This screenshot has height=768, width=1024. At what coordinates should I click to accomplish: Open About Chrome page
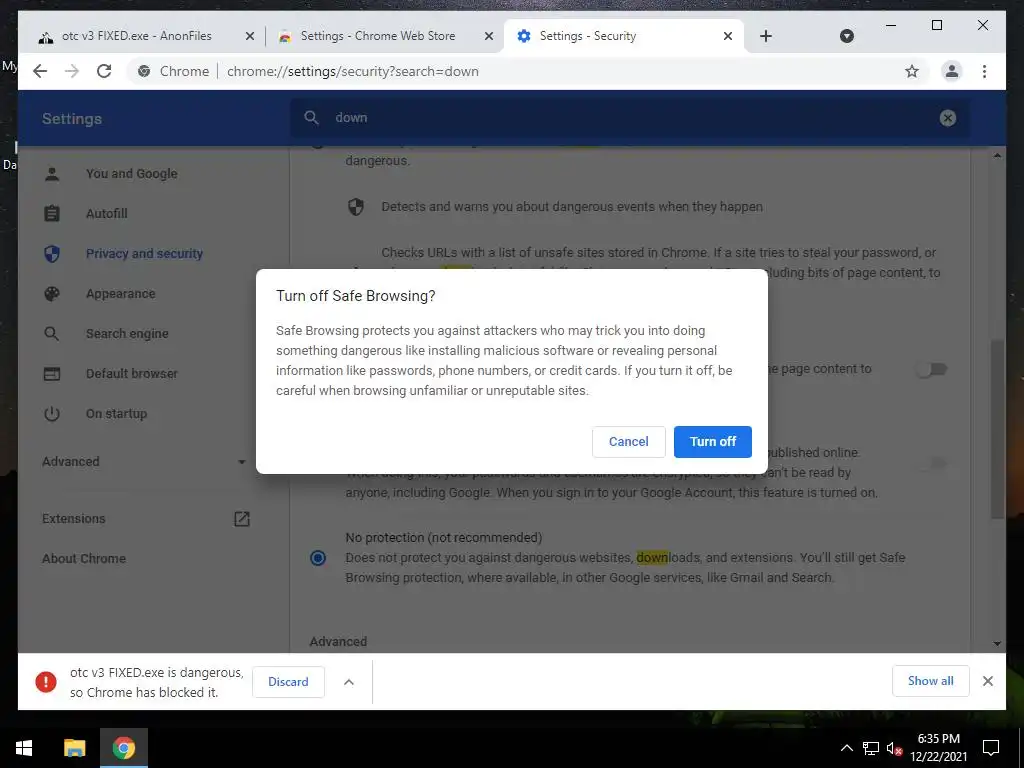tap(84, 558)
